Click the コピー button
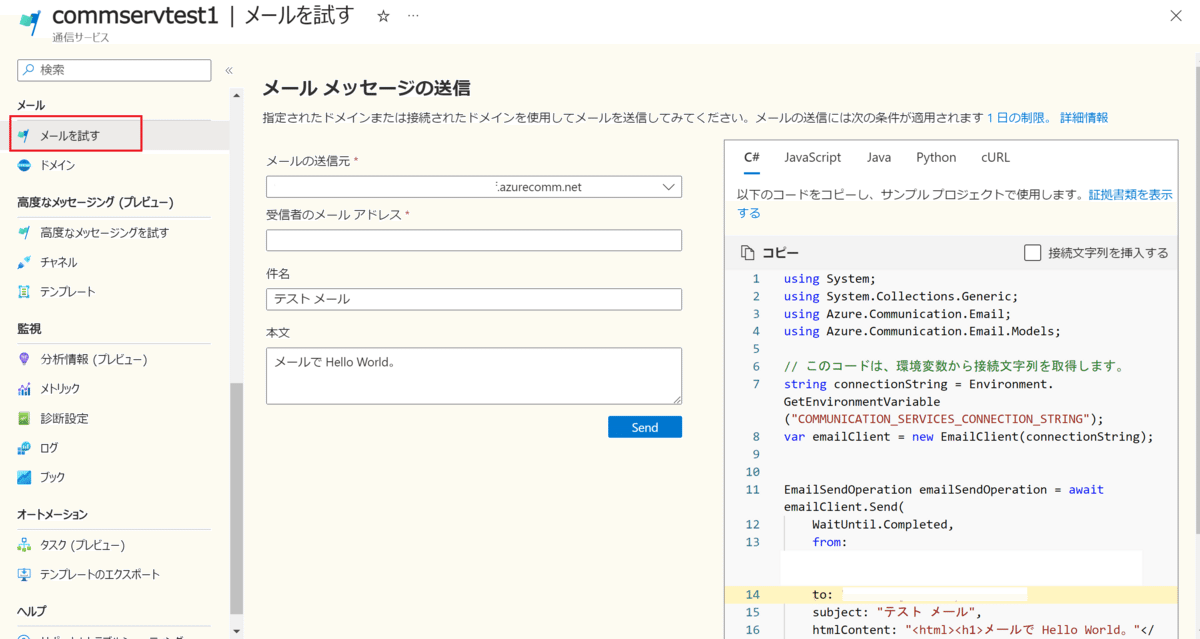Viewport: 1200px width, 639px height. 770,253
